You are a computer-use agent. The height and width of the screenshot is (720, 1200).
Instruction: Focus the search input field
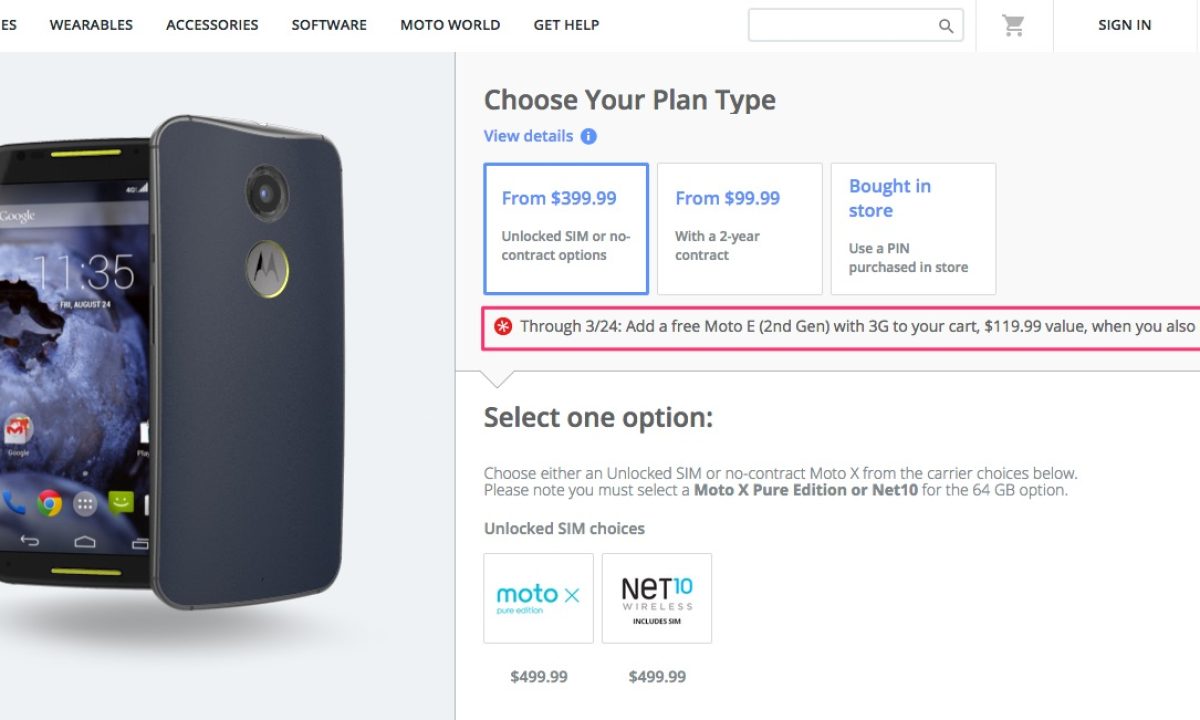[840, 26]
